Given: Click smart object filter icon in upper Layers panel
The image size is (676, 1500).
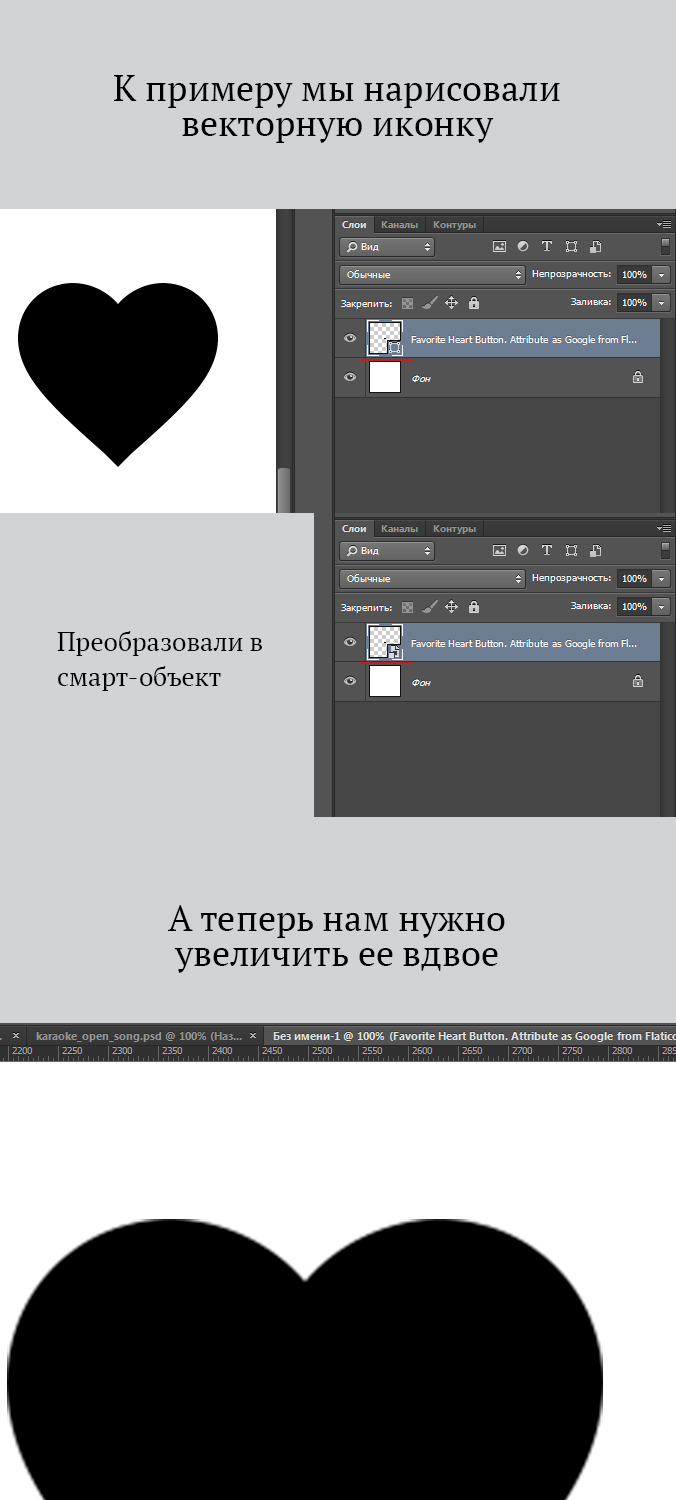Looking at the screenshot, I should (595, 246).
